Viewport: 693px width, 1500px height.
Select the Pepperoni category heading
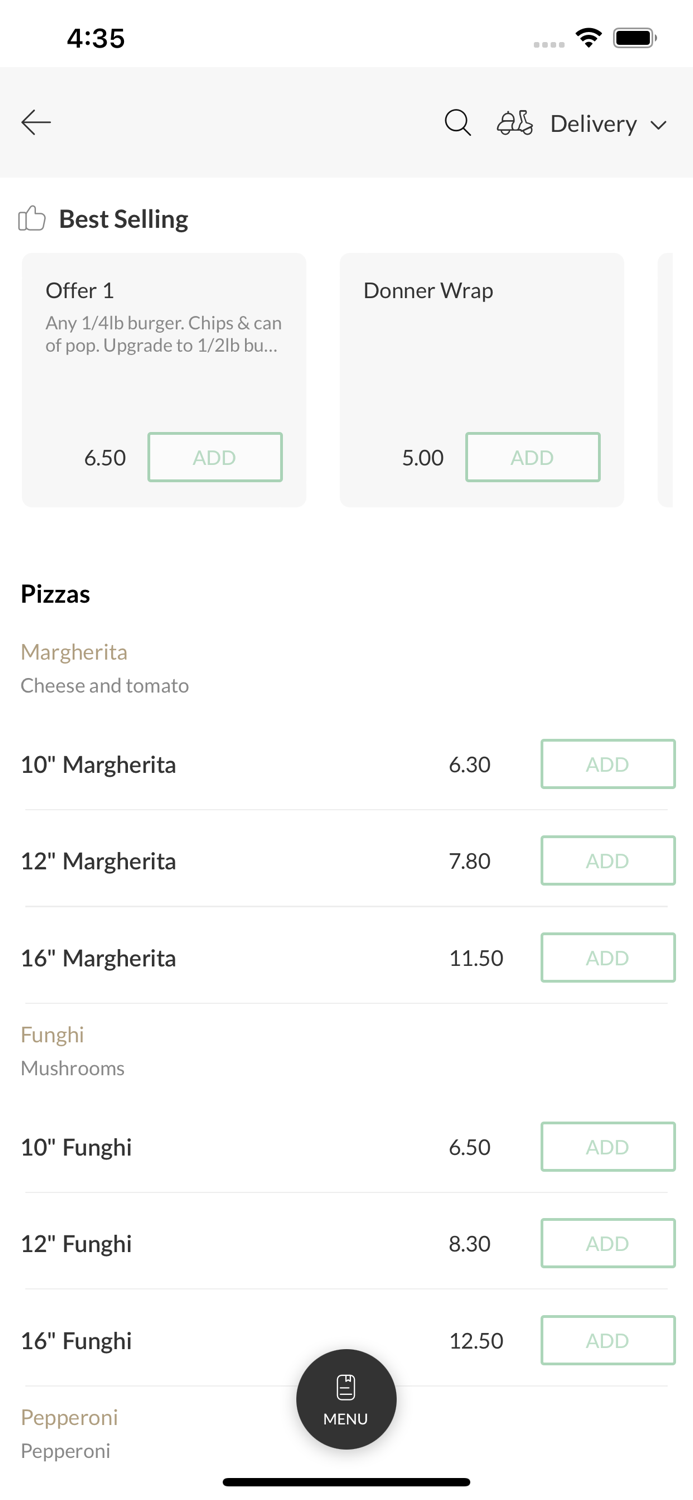[x=69, y=1418]
